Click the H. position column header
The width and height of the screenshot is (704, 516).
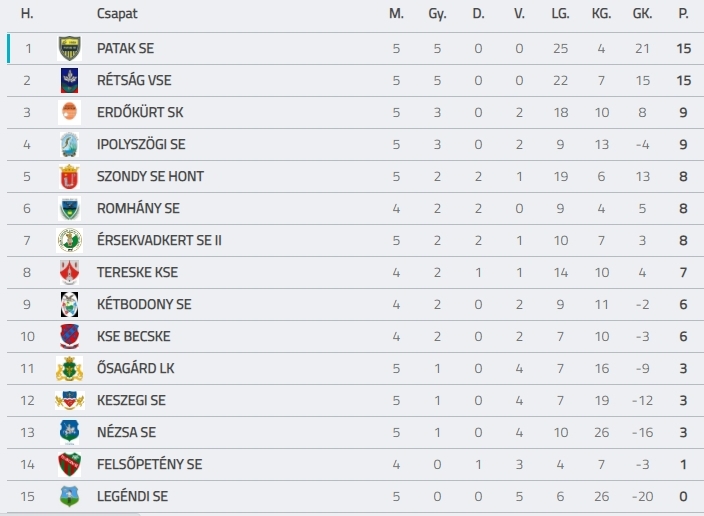click(27, 13)
